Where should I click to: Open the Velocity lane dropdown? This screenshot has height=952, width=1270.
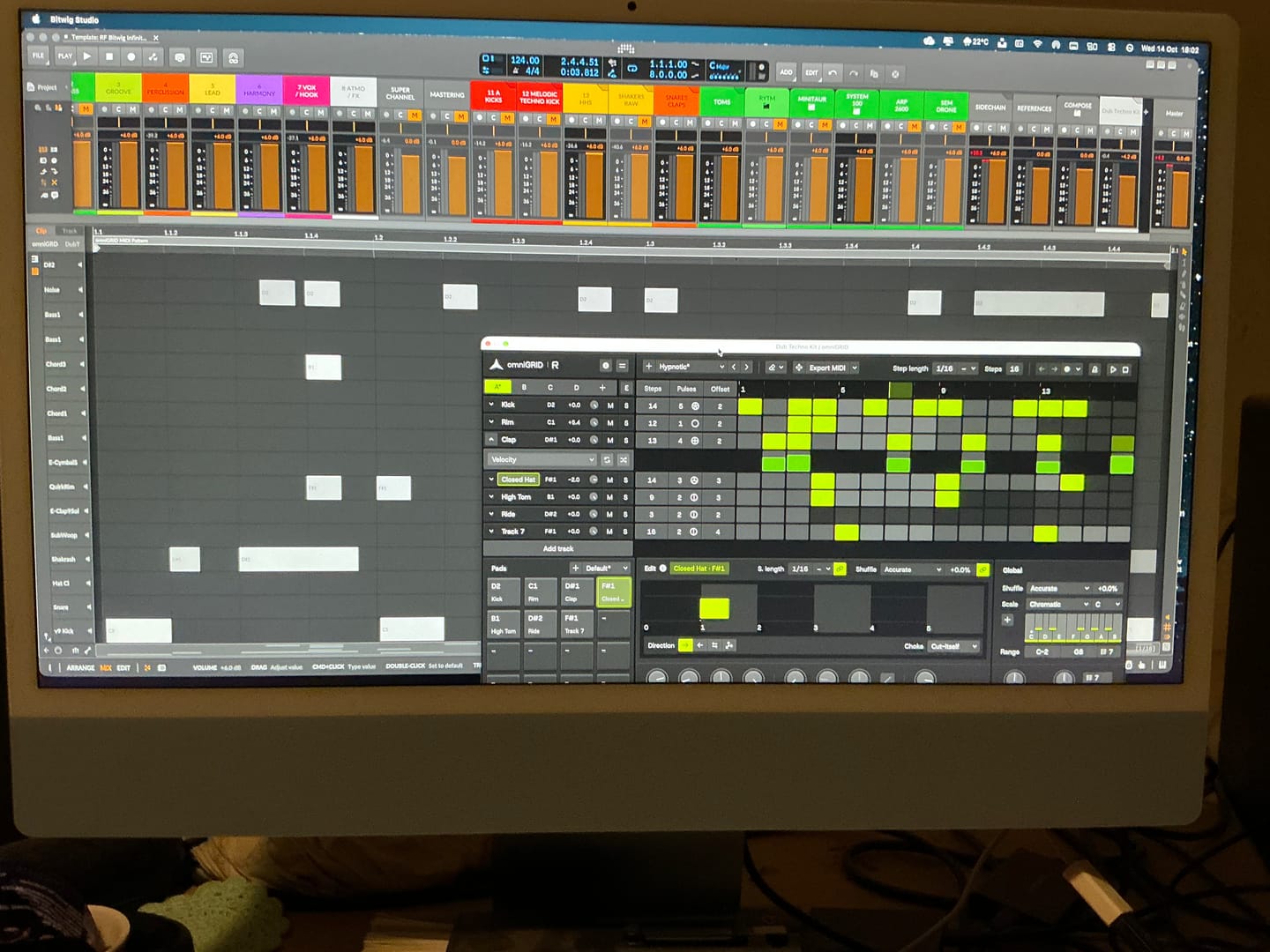[x=542, y=460]
